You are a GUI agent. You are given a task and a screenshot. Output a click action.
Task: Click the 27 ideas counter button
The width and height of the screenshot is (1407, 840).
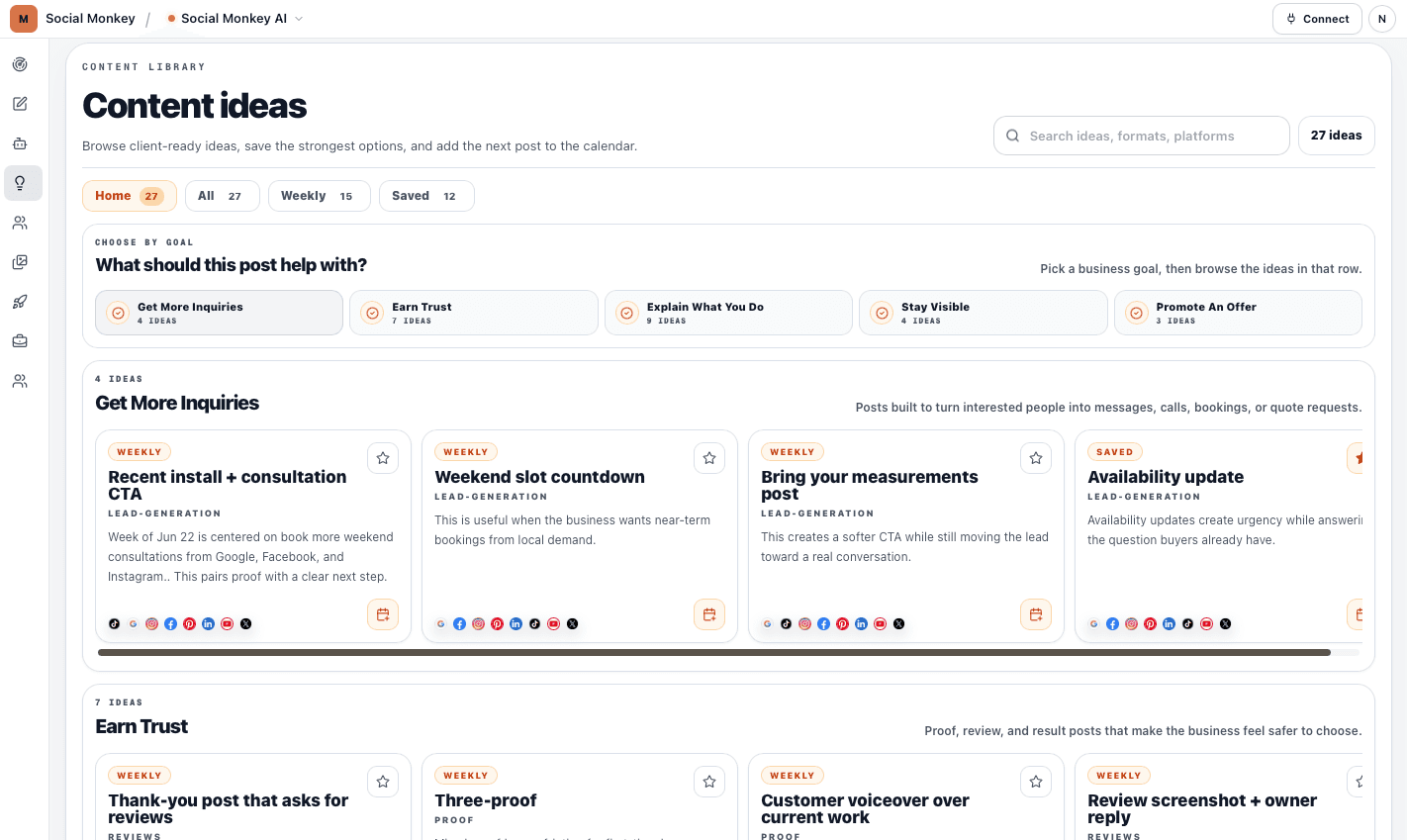coord(1336,136)
